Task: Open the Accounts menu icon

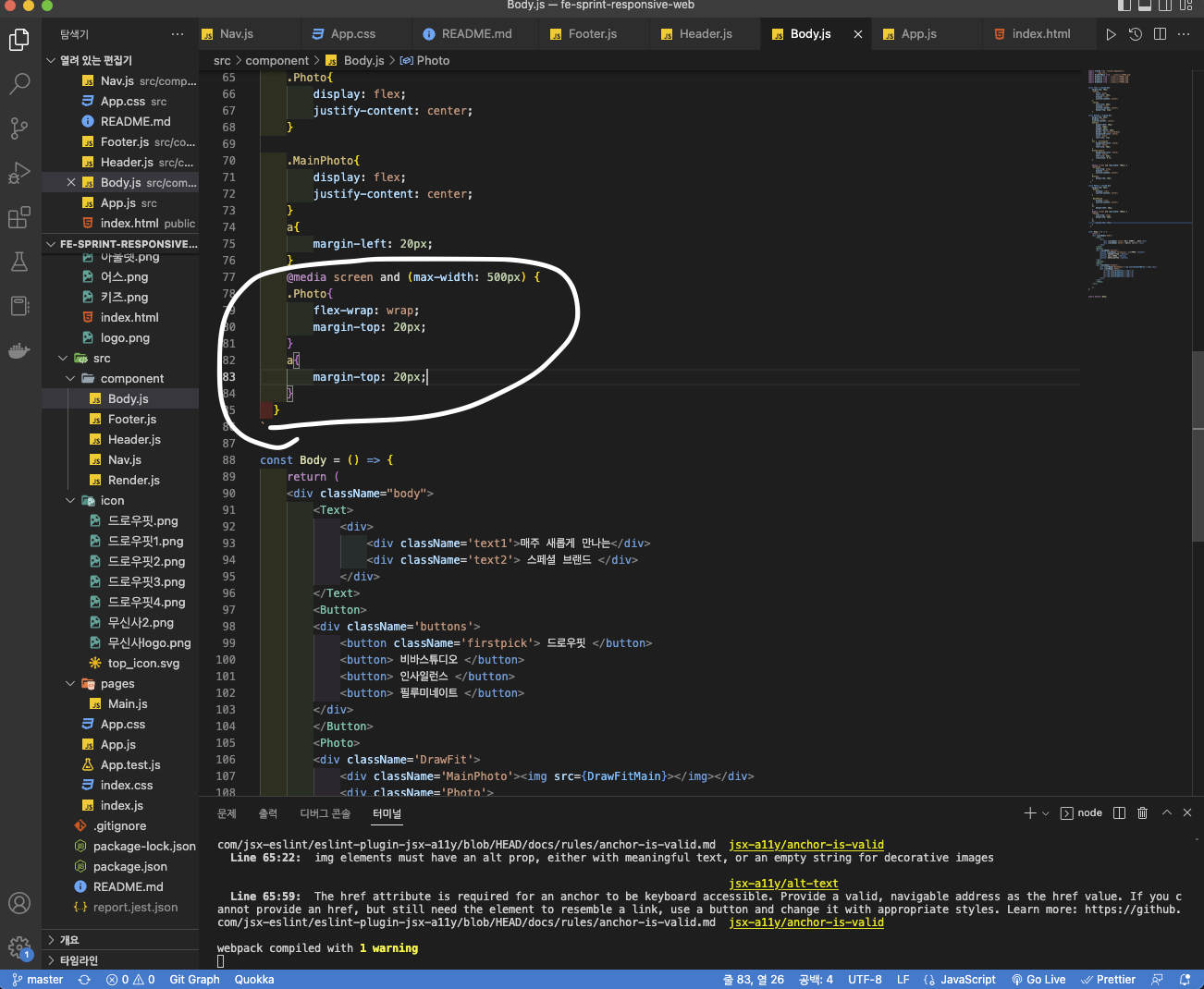Action: point(19,903)
